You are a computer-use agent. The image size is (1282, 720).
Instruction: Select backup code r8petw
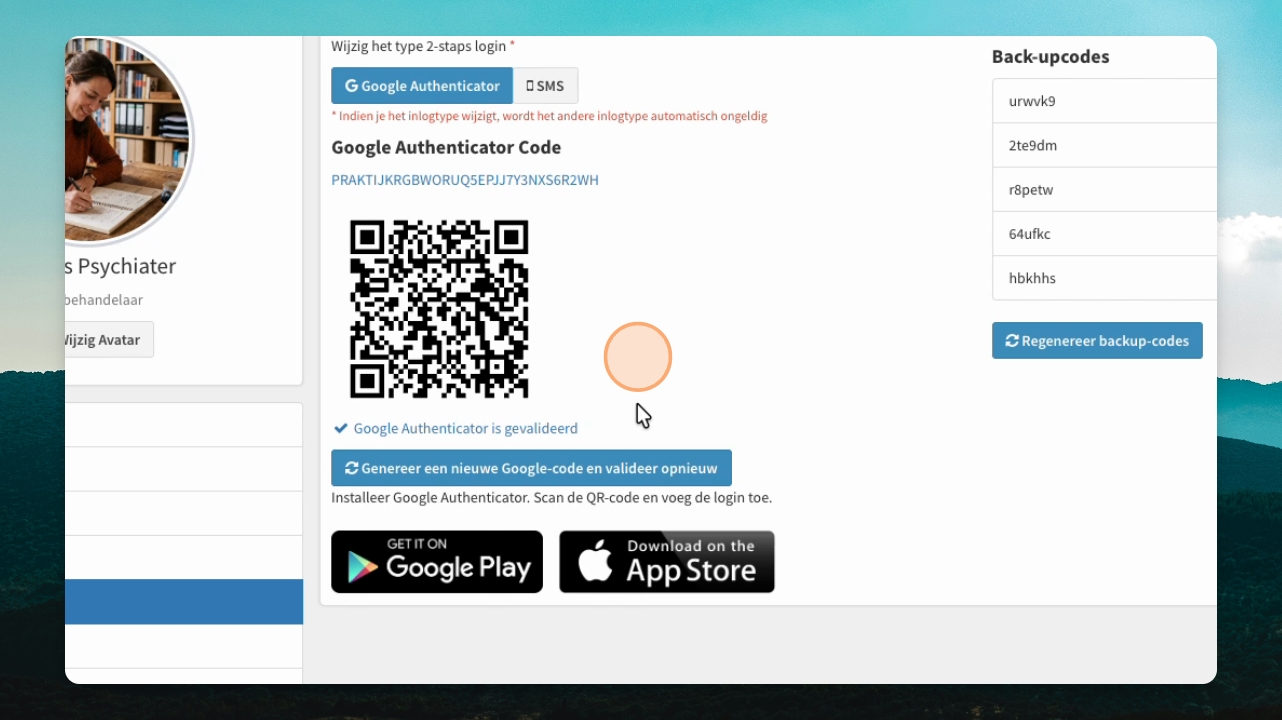tap(1105, 189)
